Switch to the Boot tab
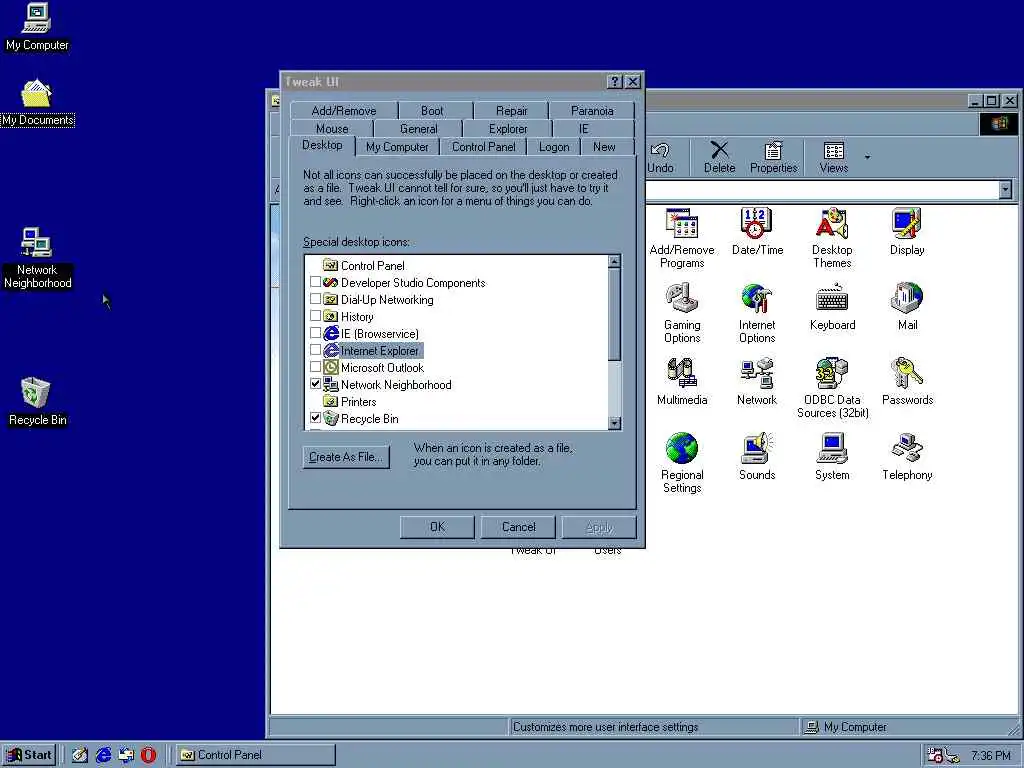The width and height of the screenshot is (1024, 768). pos(432,110)
